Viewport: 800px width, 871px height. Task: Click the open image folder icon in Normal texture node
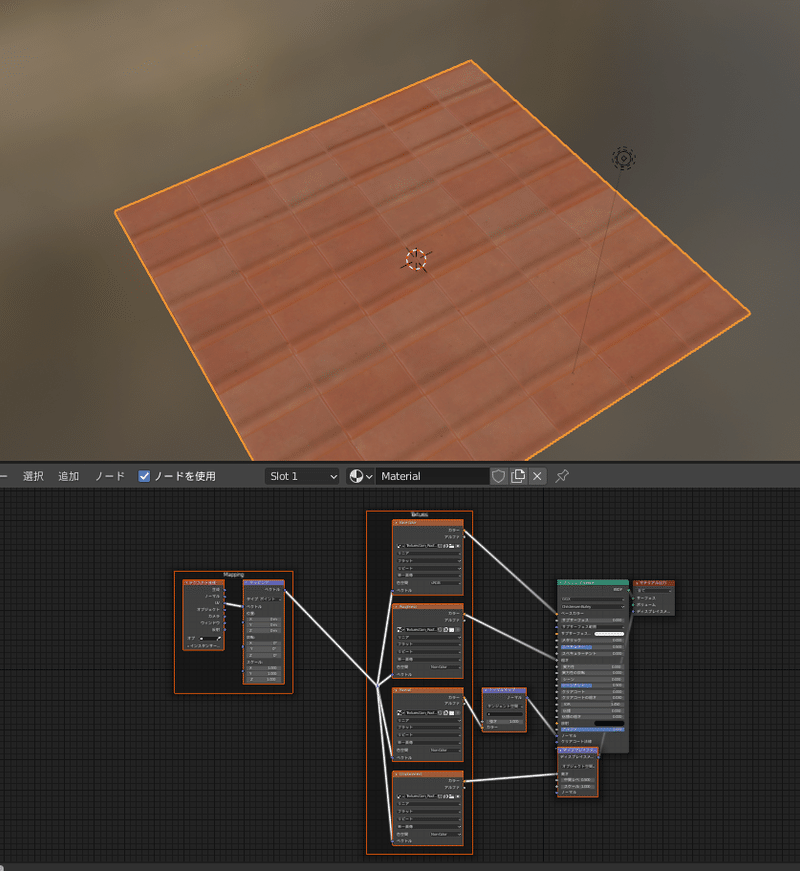(452, 713)
